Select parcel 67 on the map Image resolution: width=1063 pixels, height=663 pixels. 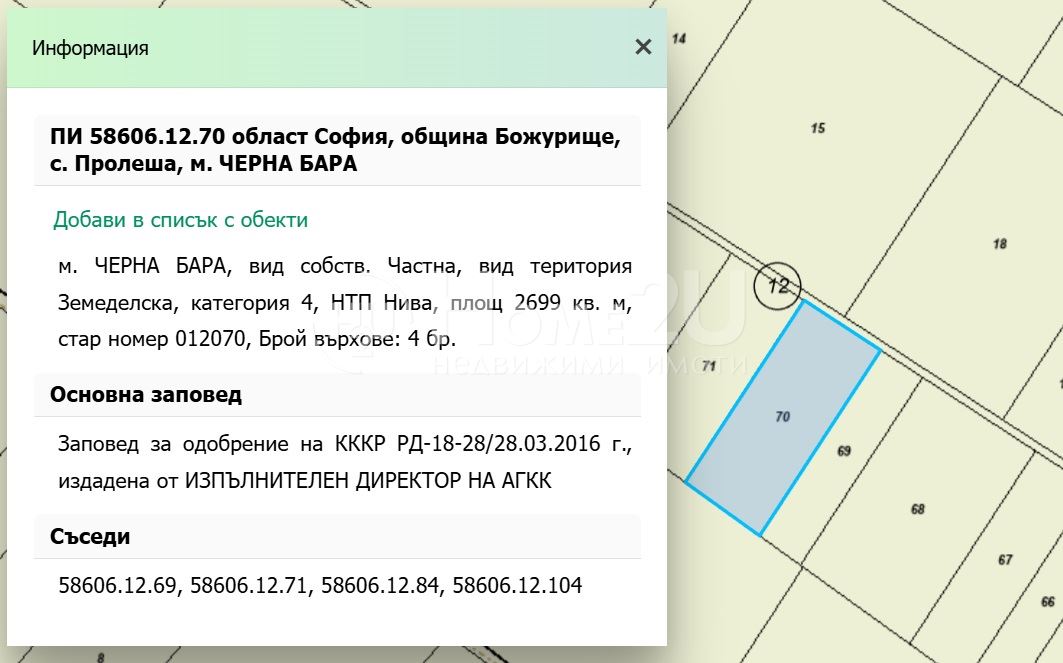[1005, 559]
